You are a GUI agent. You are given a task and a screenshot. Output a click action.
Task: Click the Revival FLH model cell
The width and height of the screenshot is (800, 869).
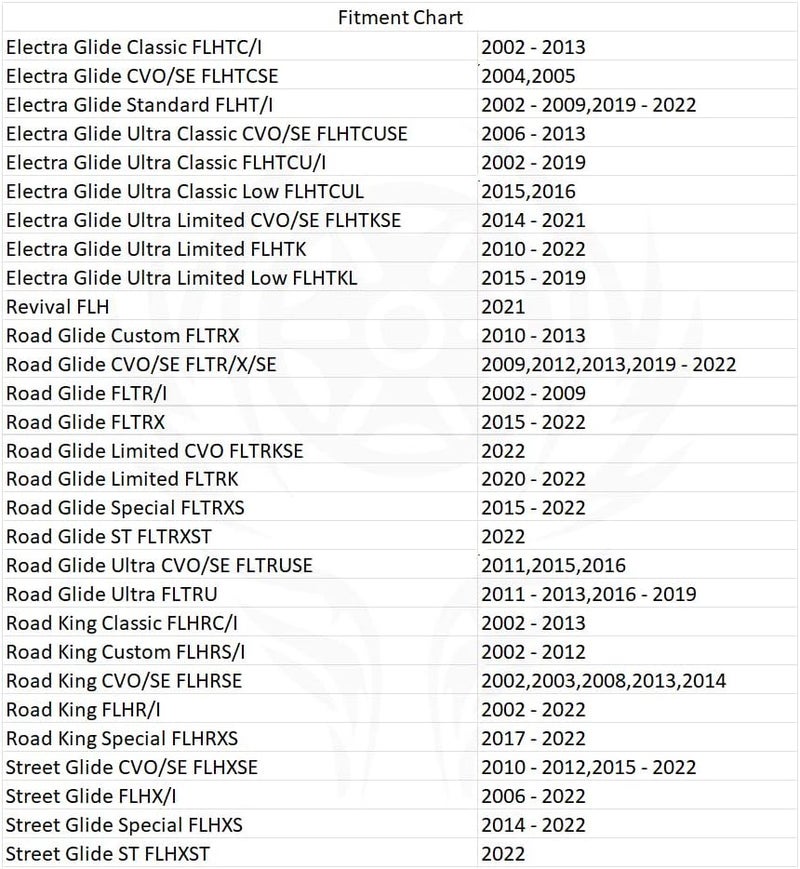click(x=240, y=306)
